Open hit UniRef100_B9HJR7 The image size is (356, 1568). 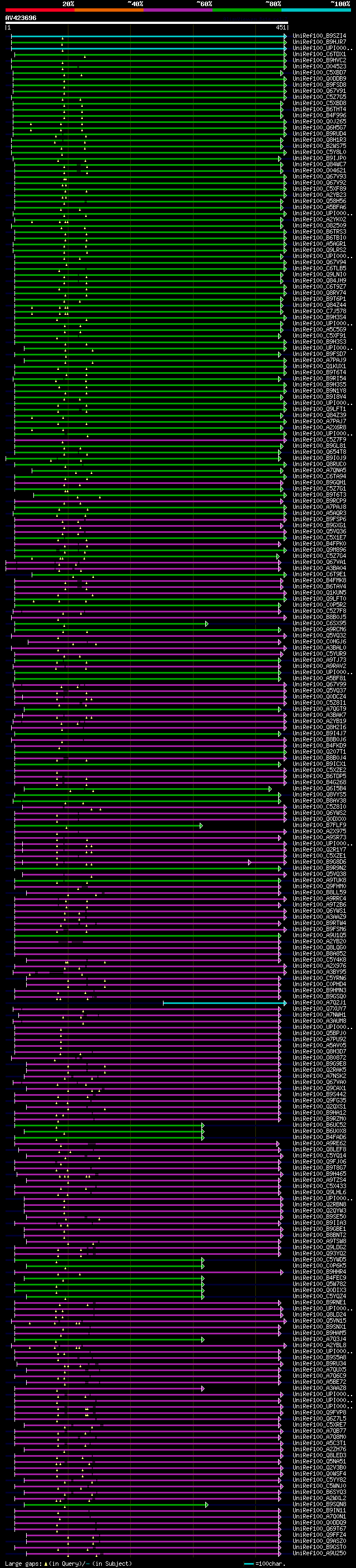point(319,43)
